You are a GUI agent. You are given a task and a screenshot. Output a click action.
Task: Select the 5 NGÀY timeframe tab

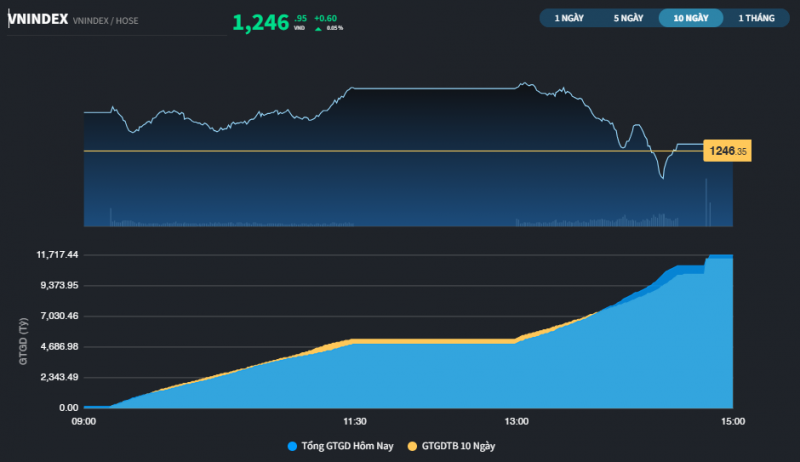[x=627, y=18]
